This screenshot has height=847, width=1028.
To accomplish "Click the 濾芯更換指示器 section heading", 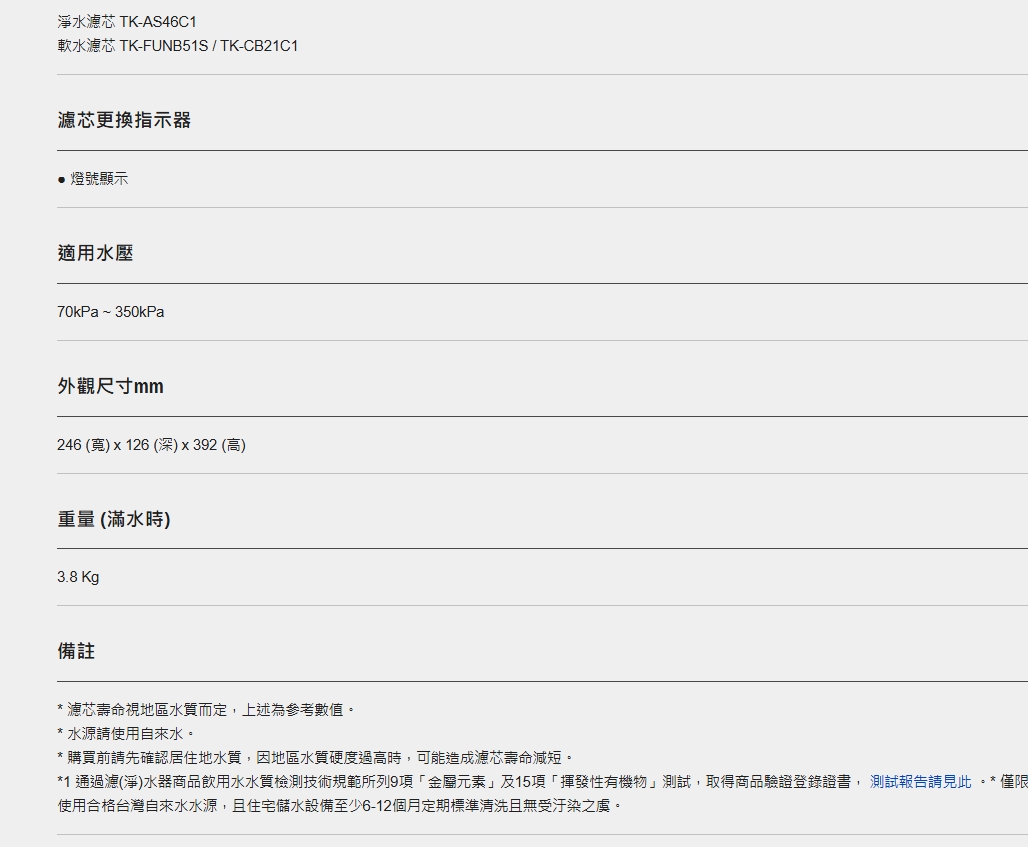I will (124, 120).
